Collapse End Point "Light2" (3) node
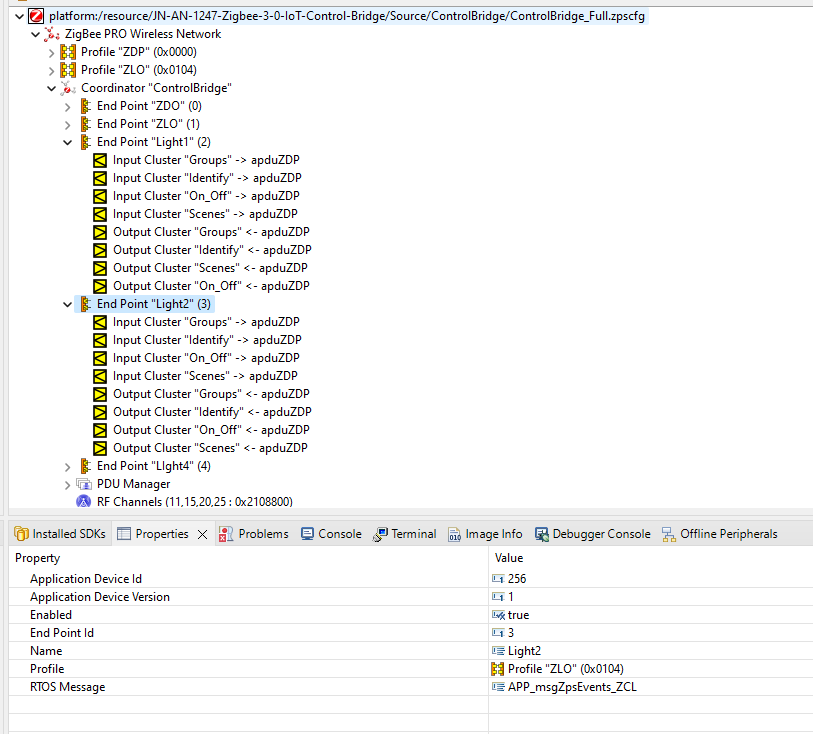 [x=67, y=305]
